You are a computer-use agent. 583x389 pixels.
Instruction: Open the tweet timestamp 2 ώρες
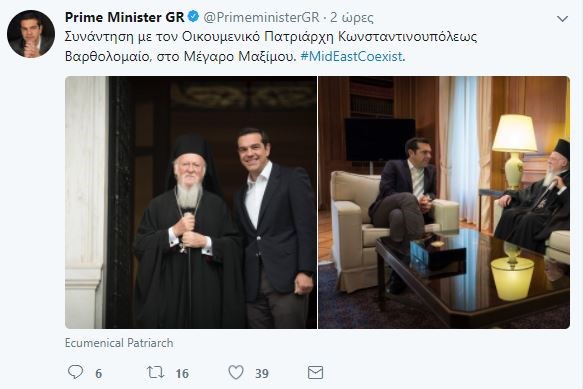click(x=352, y=17)
